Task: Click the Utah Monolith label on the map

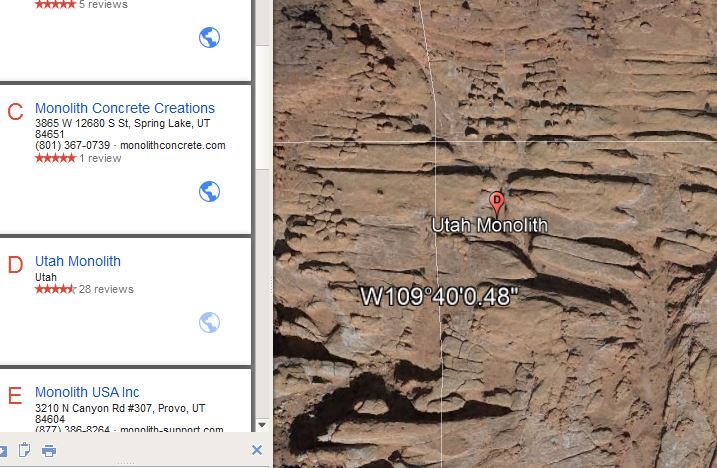Action: click(489, 226)
